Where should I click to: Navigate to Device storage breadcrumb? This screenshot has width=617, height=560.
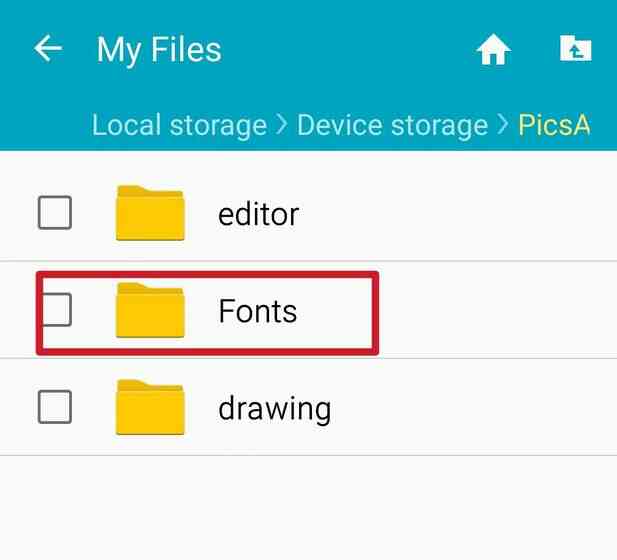[x=392, y=125]
